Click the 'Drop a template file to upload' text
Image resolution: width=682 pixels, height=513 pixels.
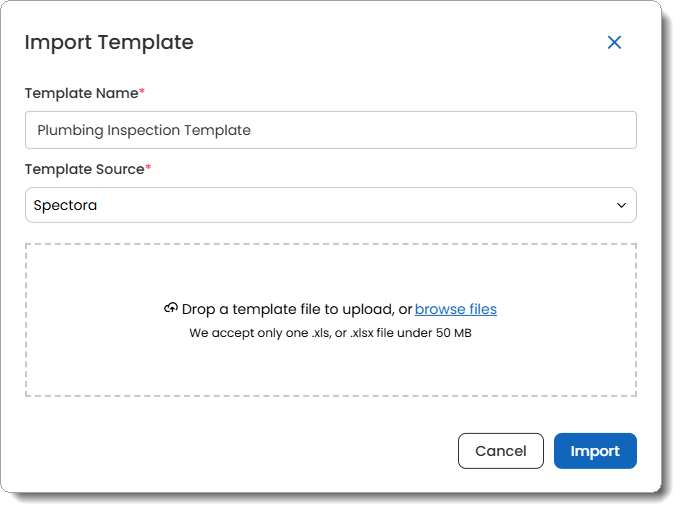pos(296,309)
